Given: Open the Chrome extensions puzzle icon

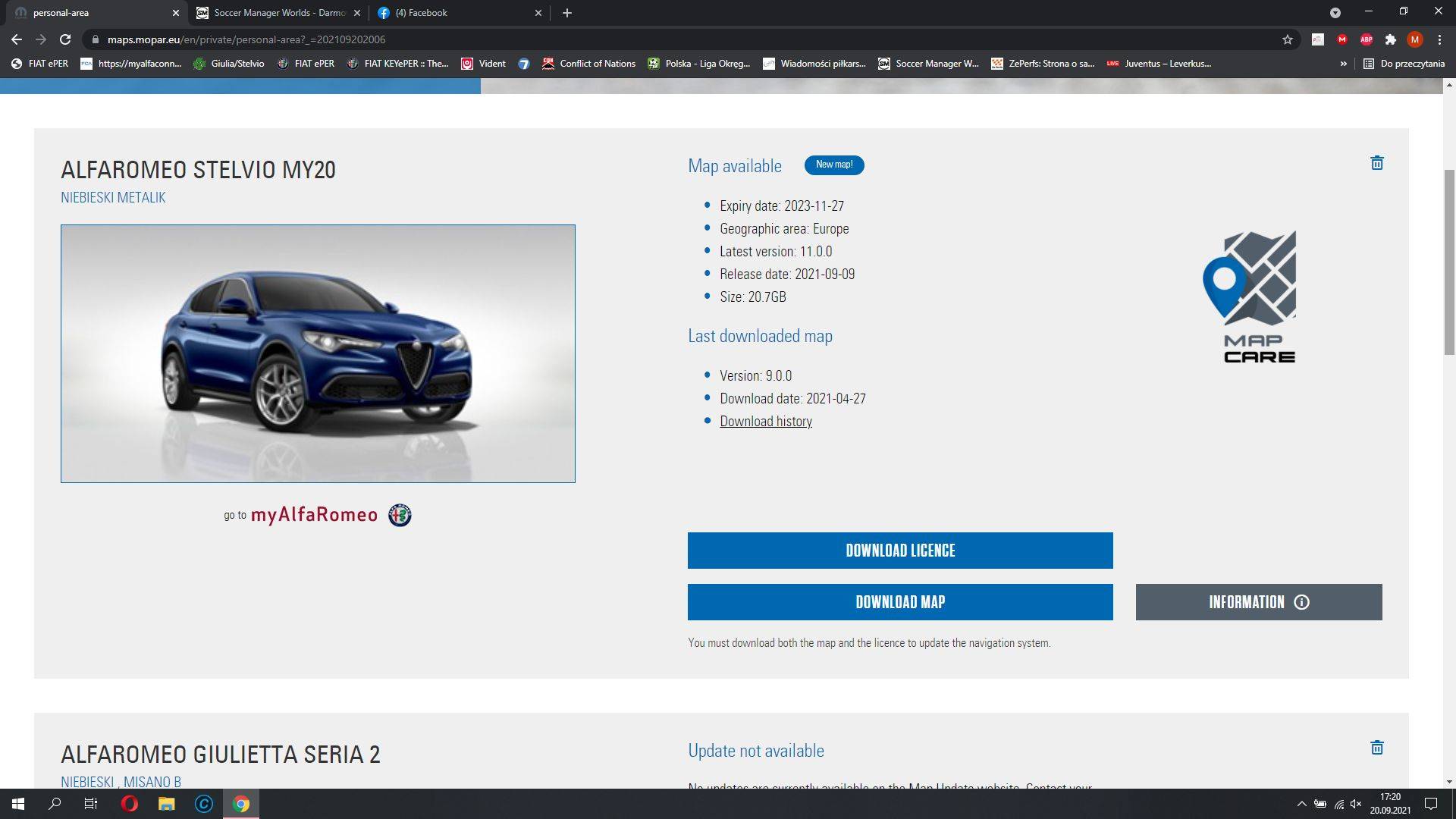Looking at the screenshot, I should click(x=1390, y=39).
